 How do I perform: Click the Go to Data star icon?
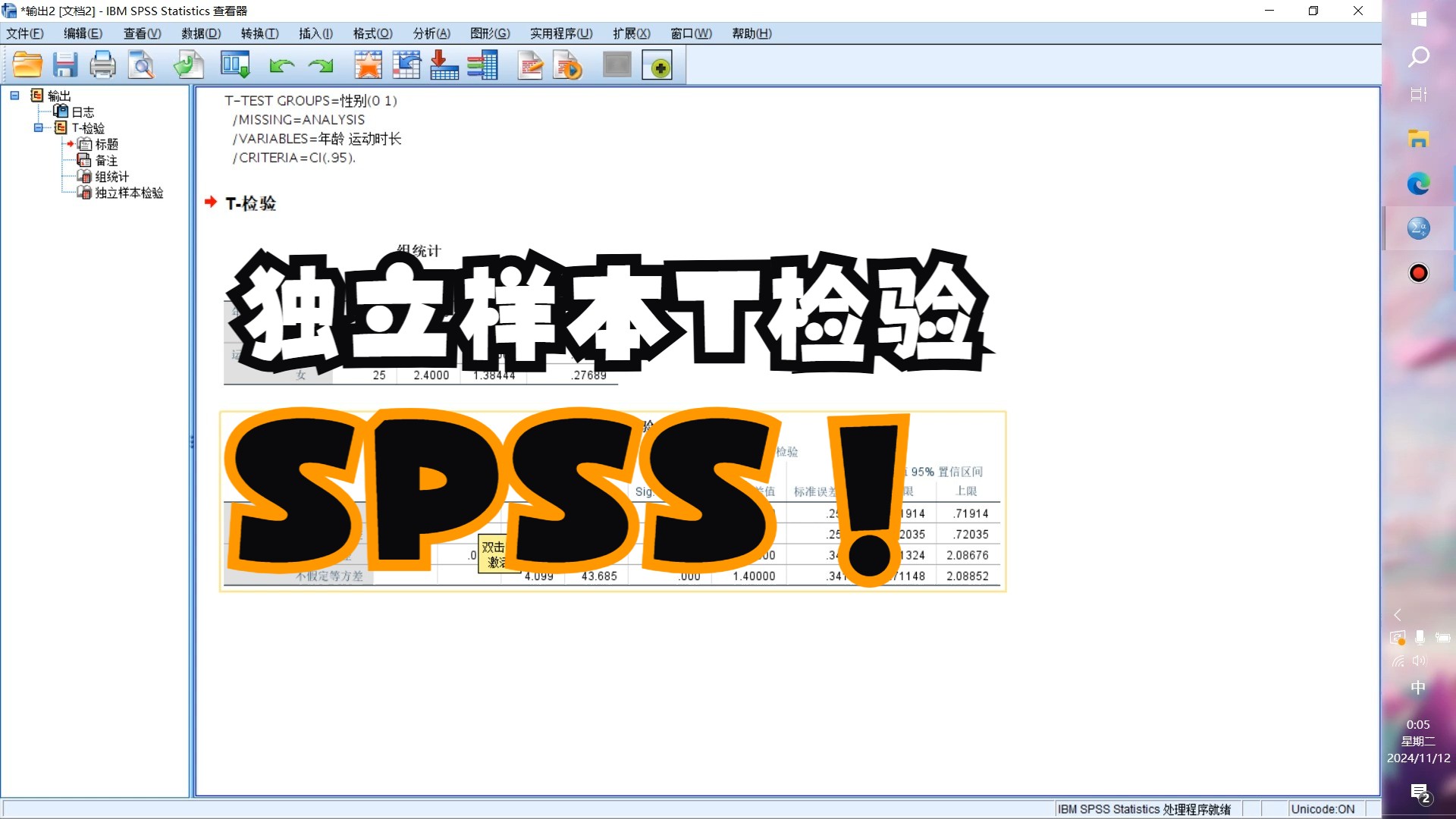[368, 65]
